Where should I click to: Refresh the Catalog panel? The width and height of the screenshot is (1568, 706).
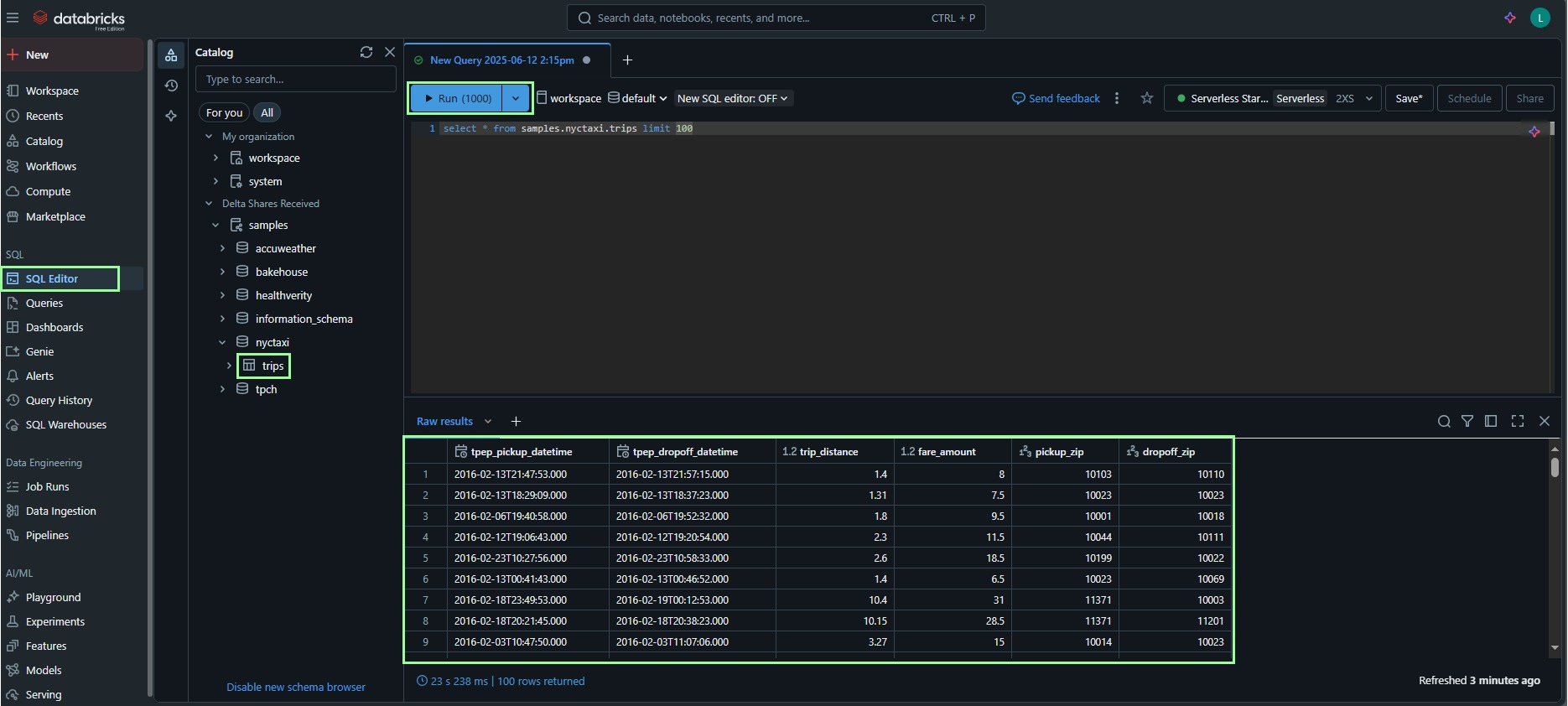coord(366,52)
